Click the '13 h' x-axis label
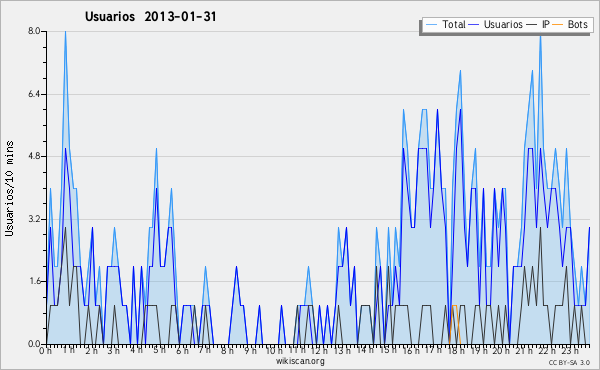This screenshot has width=600, height=370. coord(342,351)
